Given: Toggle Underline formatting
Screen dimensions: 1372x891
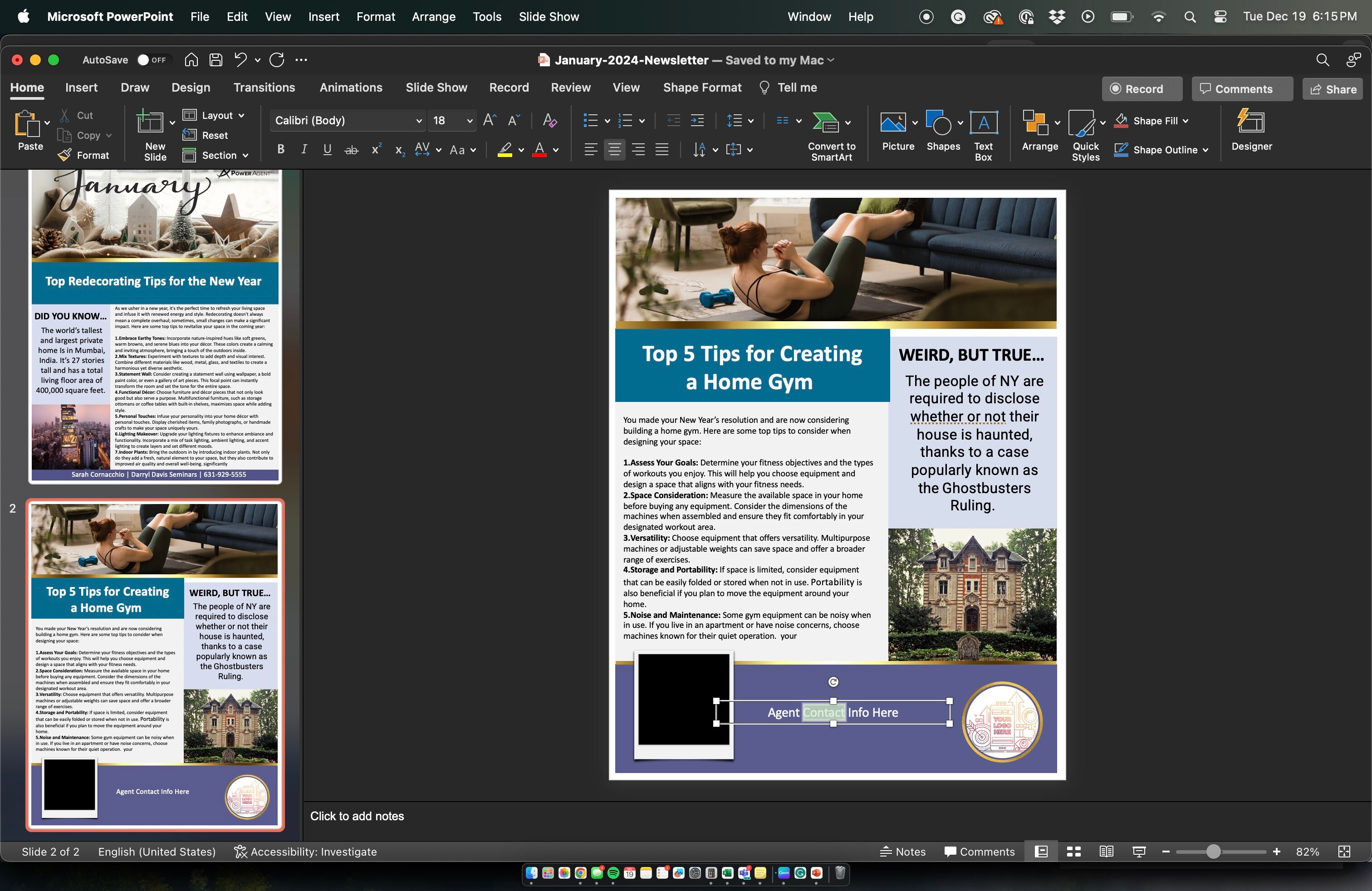Looking at the screenshot, I should [x=327, y=150].
